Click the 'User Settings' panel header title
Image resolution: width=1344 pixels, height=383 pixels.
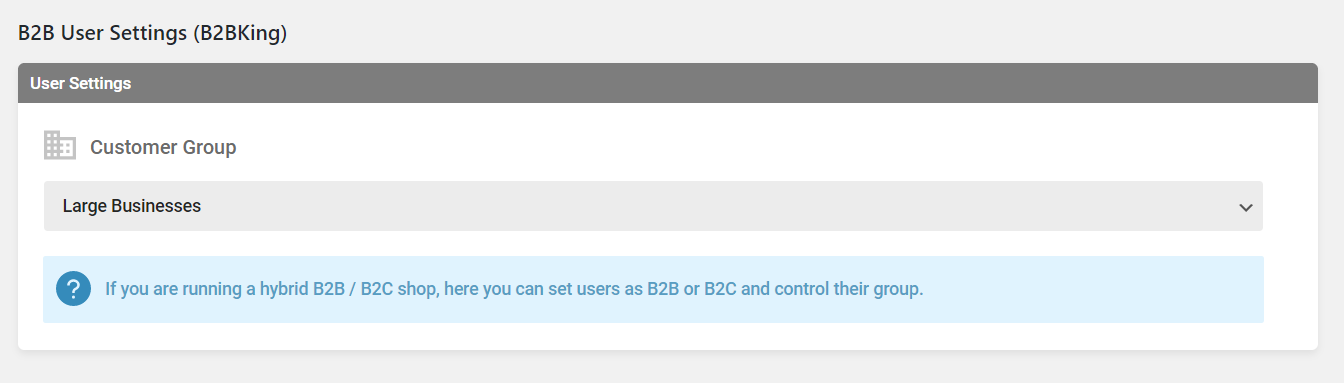pyautogui.click(x=81, y=83)
